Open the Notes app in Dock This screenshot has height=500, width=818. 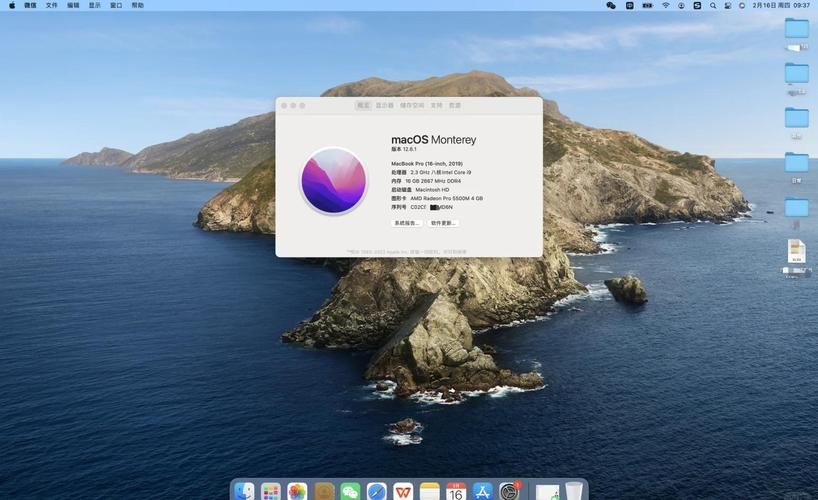click(x=429, y=491)
